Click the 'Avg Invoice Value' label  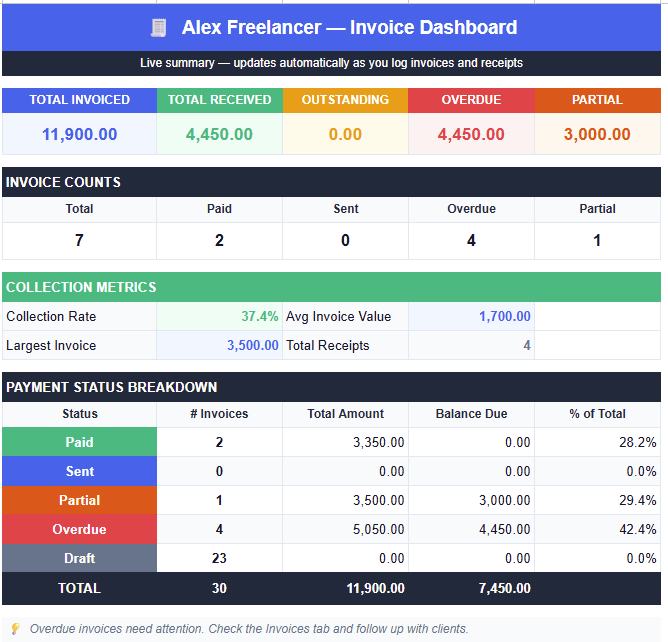(x=338, y=317)
